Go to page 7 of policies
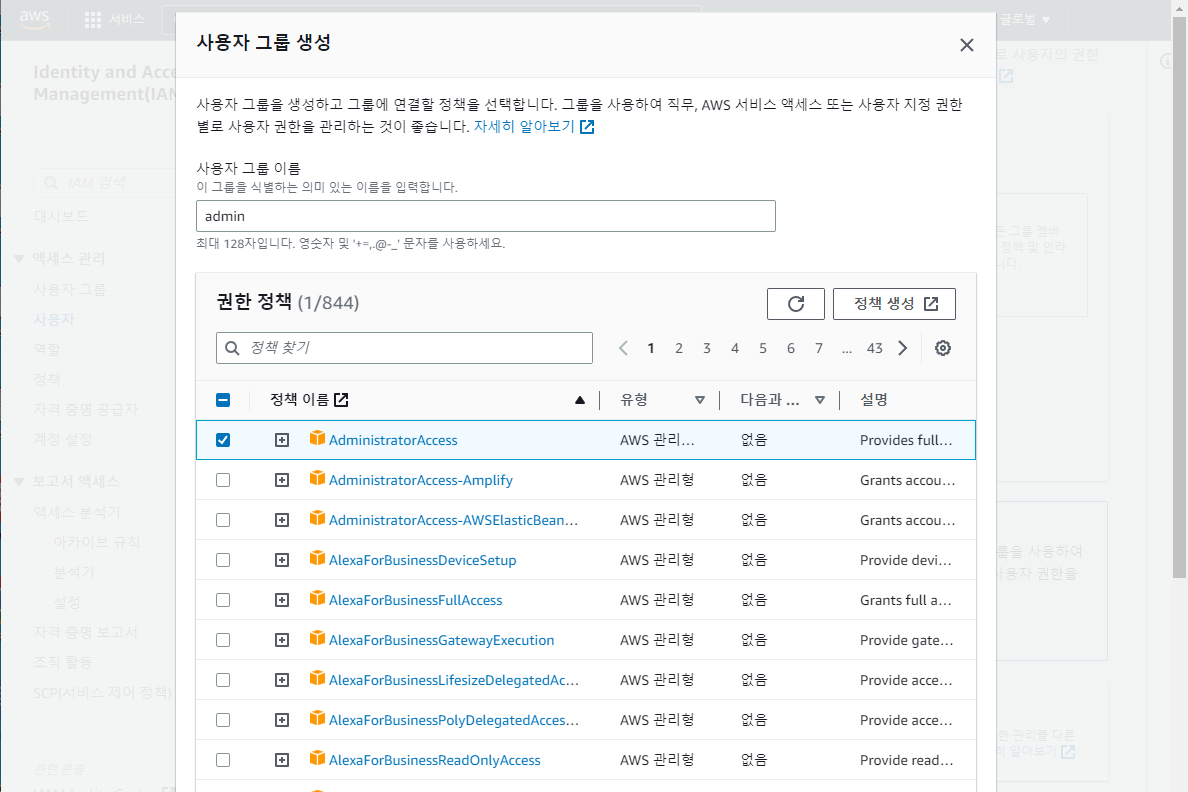The height and width of the screenshot is (792, 1188). tap(819, 348)
